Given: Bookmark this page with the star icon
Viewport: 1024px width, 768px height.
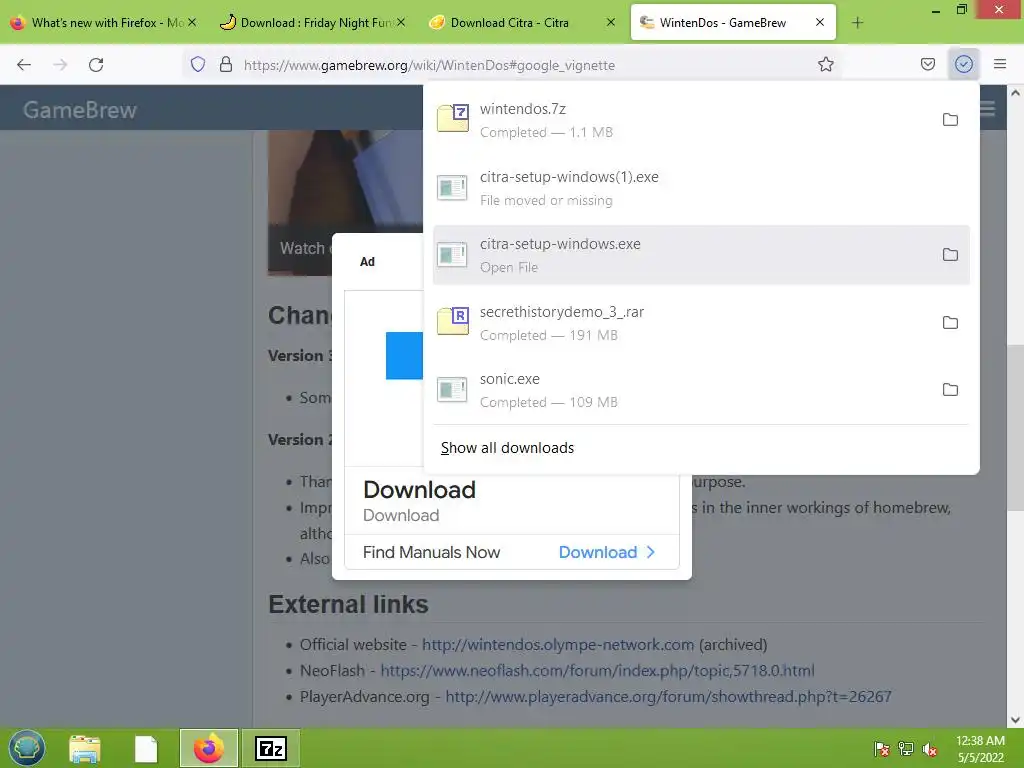Looking at the screenshot, I should point(825,64).
